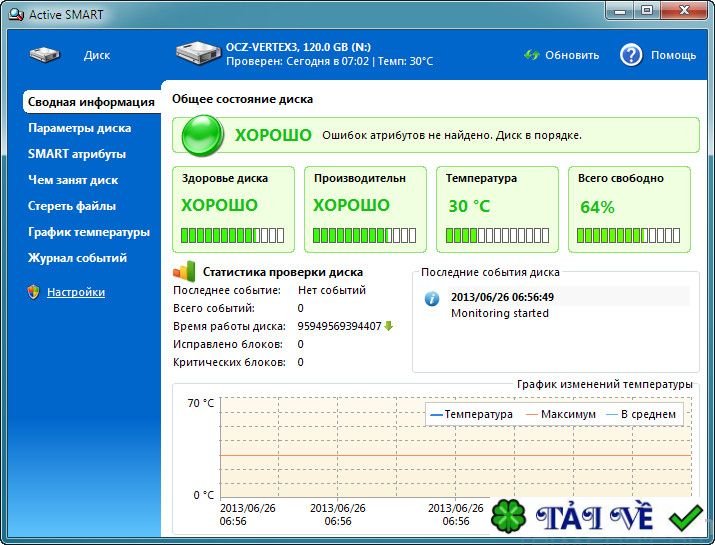Image resolution: width=715 pixels, height=545 pixels.
Task: Click the Active SMART title bar app icon
Action: point(16,14)
